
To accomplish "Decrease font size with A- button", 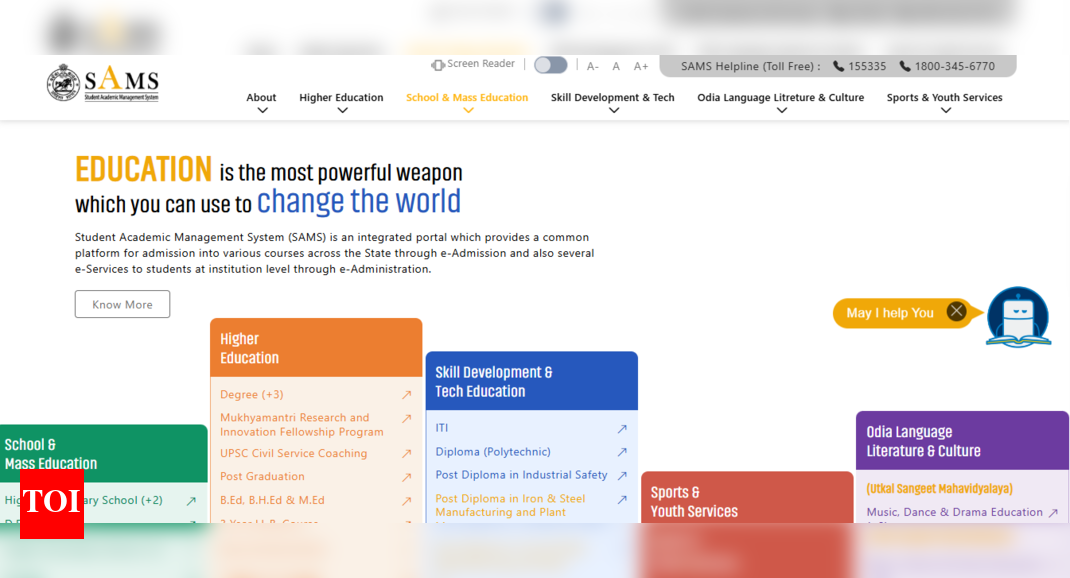I will pyautogui.click(x=593, y=66).
